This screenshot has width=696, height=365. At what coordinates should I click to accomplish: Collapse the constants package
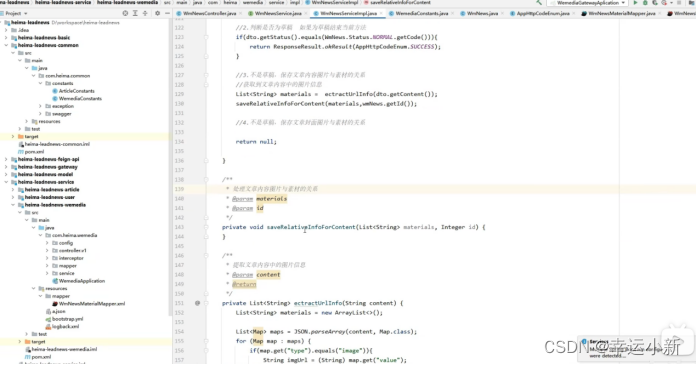[40, 83]
